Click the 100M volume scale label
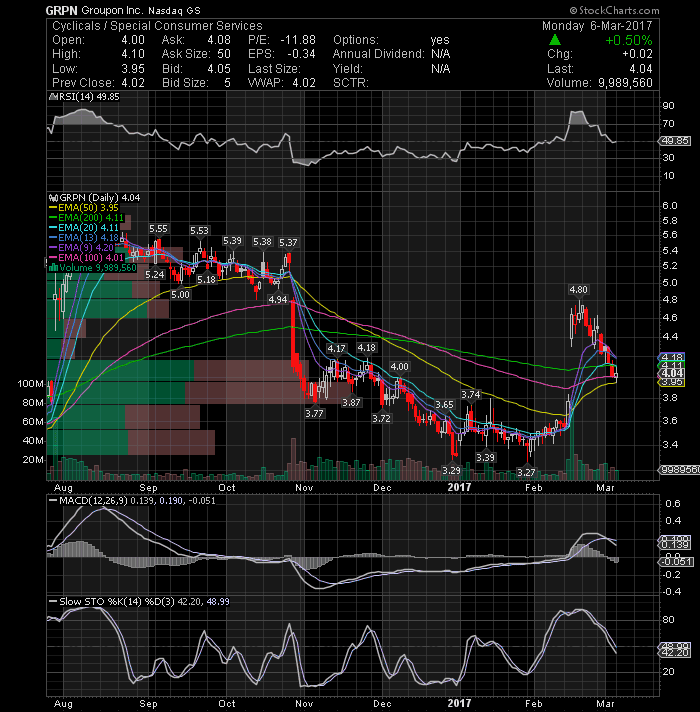700x712 pixels. point(30,384)
